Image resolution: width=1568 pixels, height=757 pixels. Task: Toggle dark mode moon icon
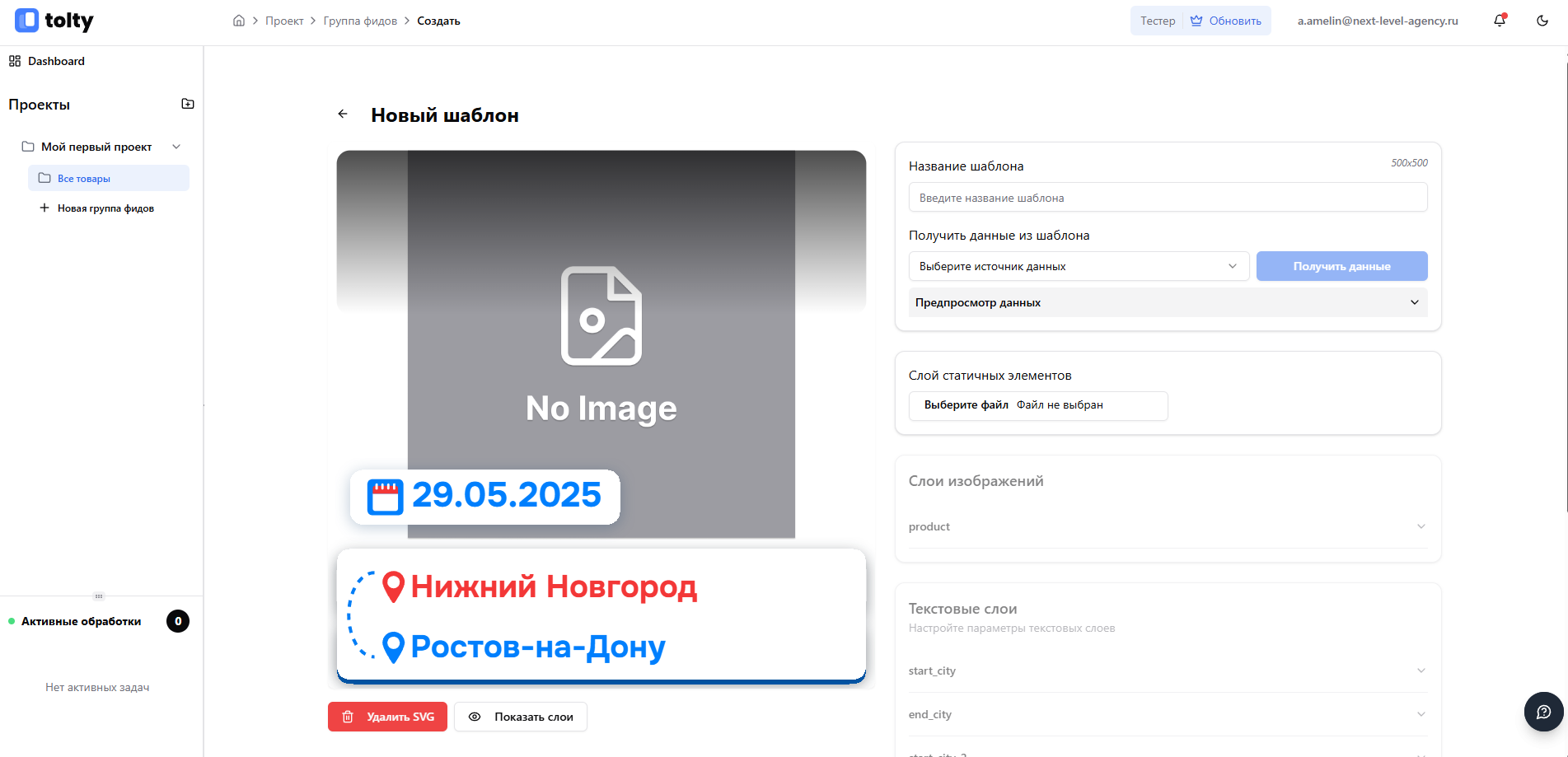click(1542, 21)
